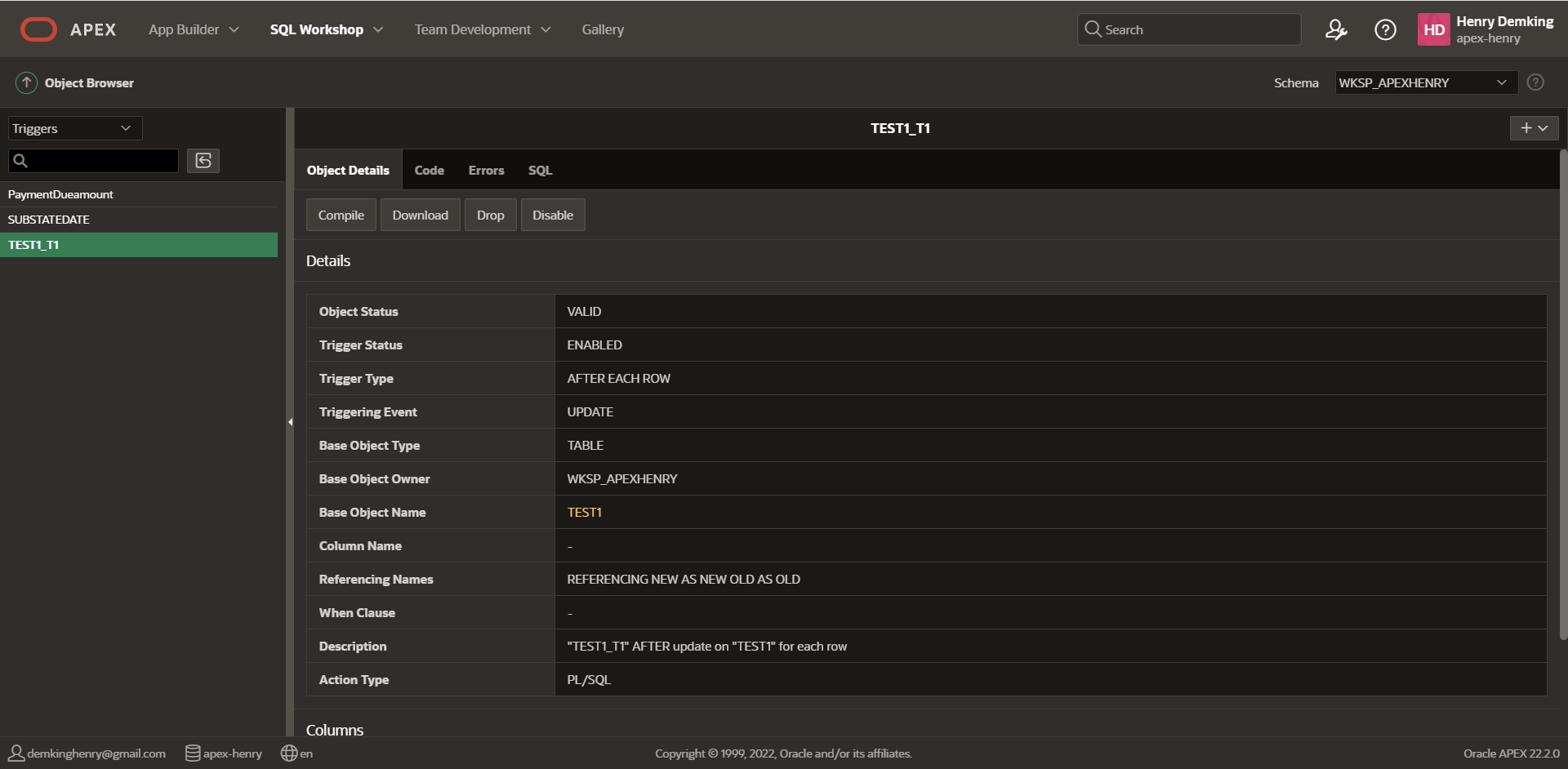Open the TEST1 base object link
Viewport: 1568px width, 769px height.
click(584, 512)
